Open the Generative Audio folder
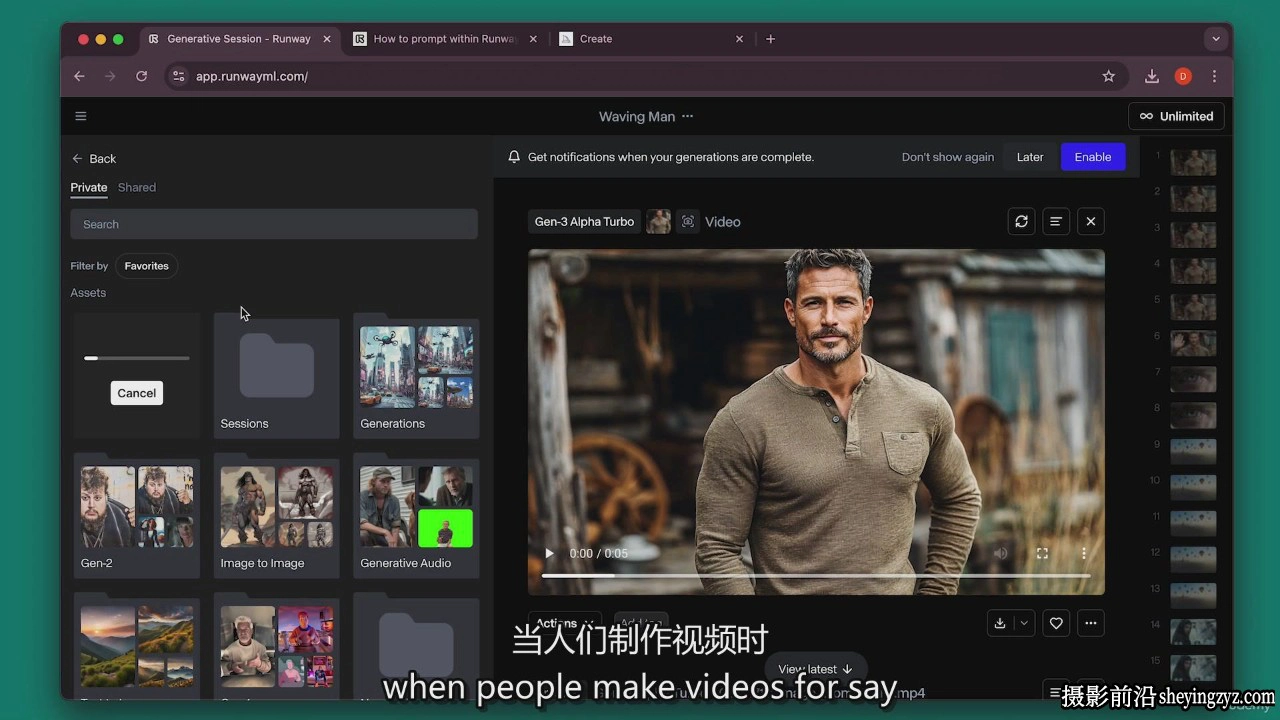Screen dimensions: 1280x720 pyautogui.click(x=416, y=516)
